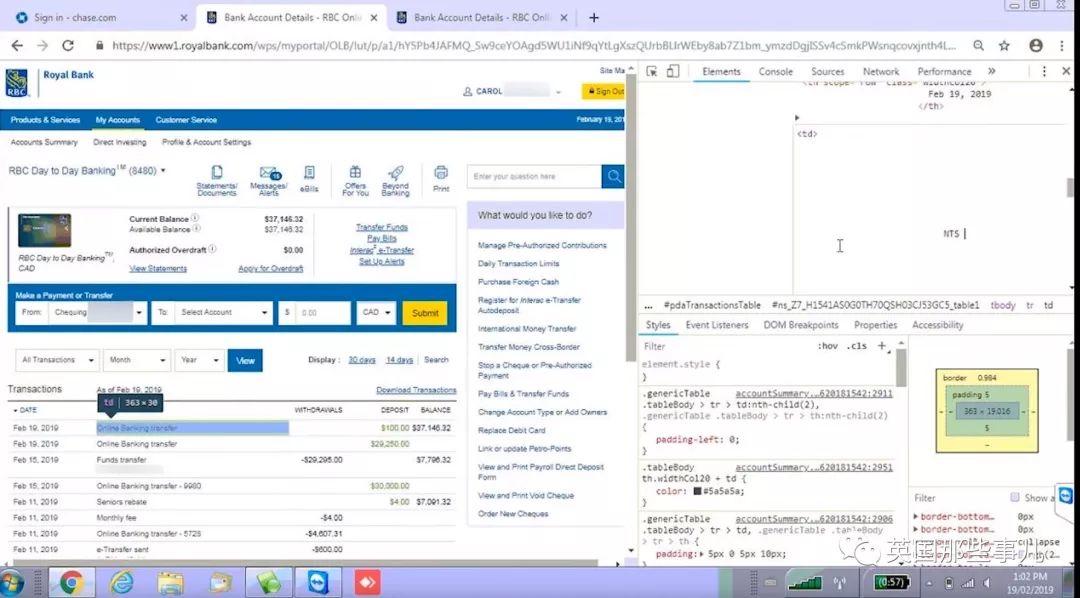The width and height of the screenshot is (1080, 598).
Task: Open DevTools three-dot settings menu
Action: 1044,72
